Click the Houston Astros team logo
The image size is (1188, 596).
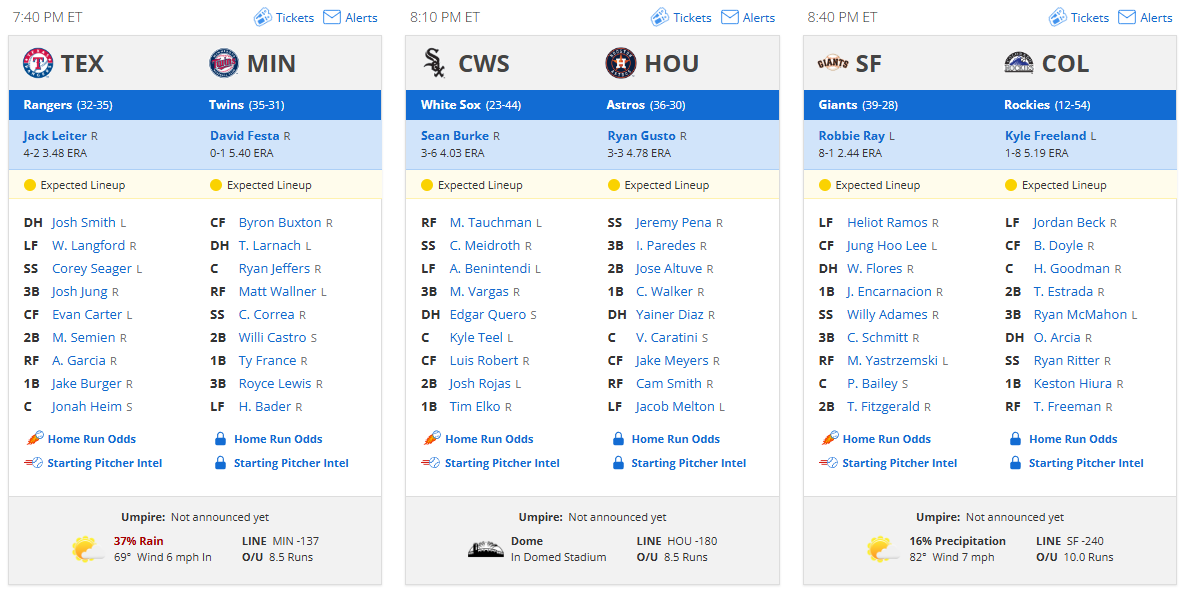(621, 64)
